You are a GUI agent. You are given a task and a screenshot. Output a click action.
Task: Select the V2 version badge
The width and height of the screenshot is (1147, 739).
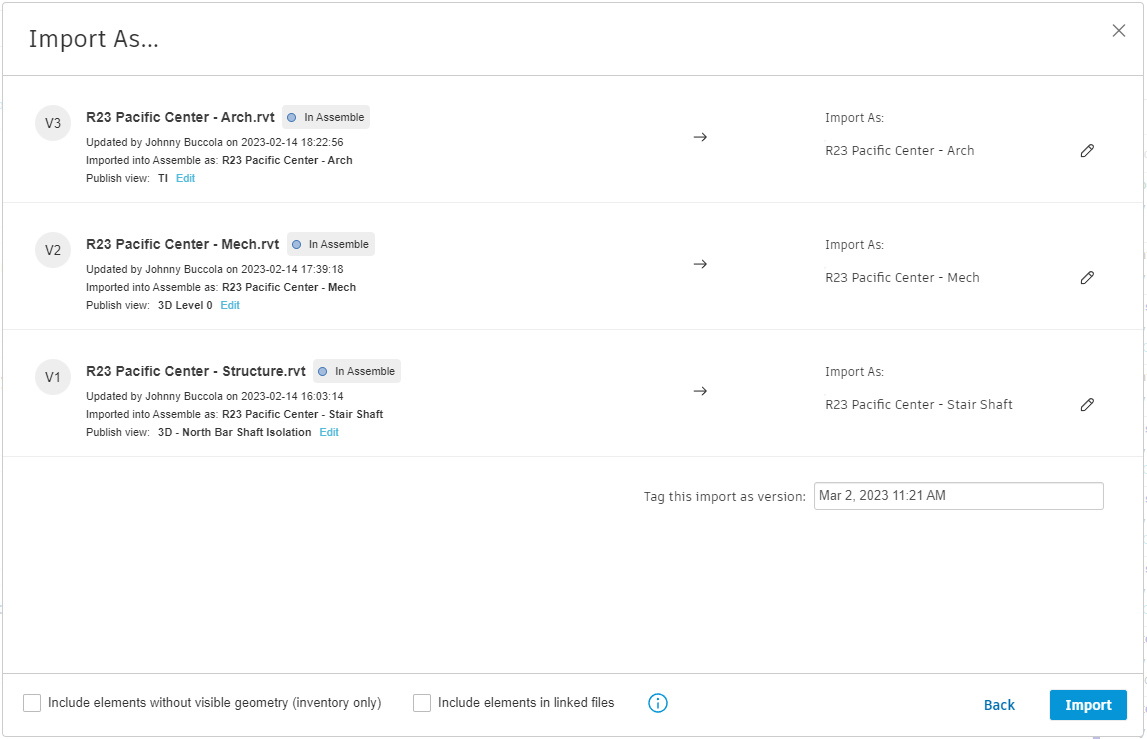pos(53,250)
